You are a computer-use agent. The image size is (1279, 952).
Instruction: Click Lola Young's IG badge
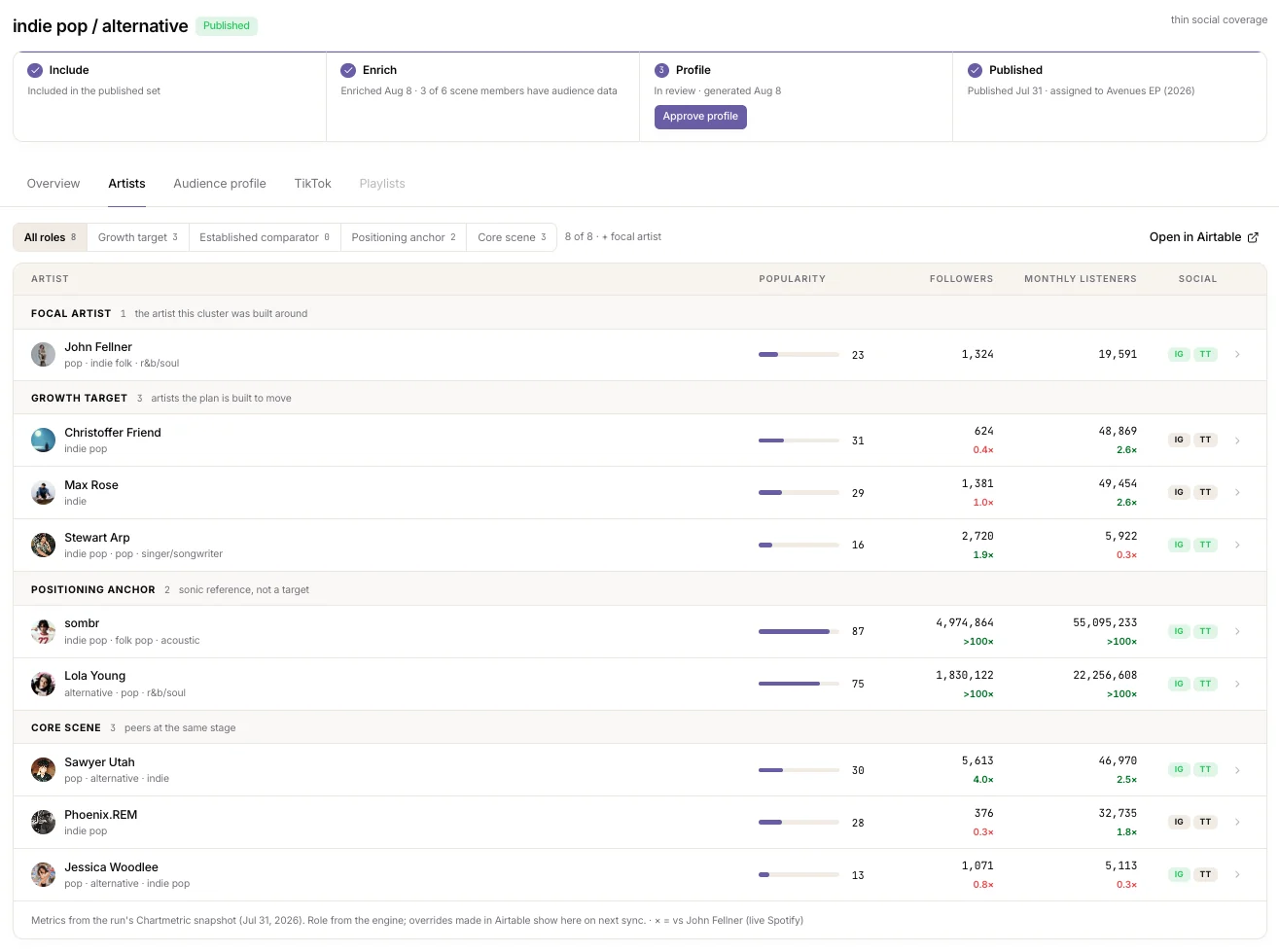pos(1179,685)
